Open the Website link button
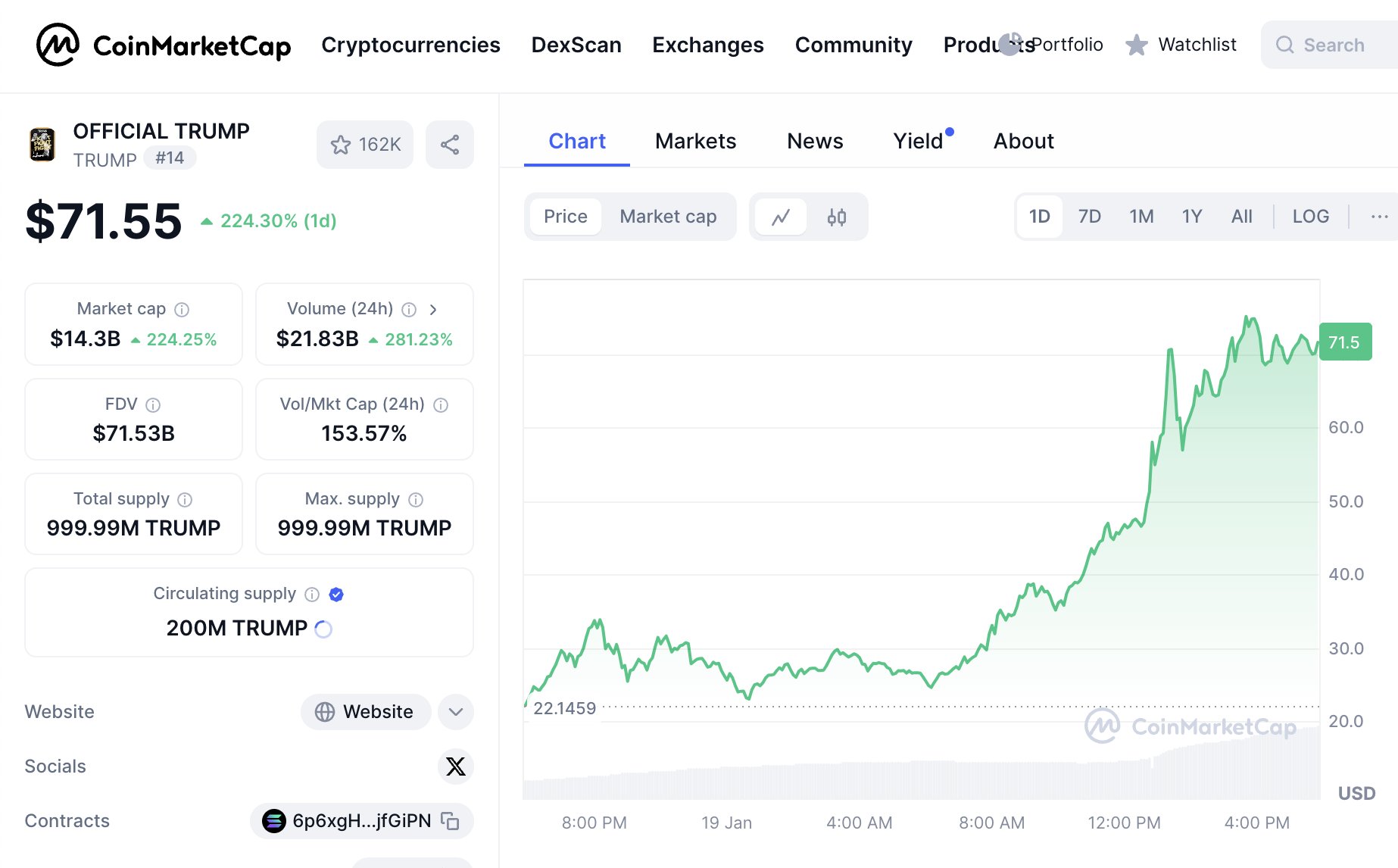Screen dimensions: 1398x868 [366, 712]
